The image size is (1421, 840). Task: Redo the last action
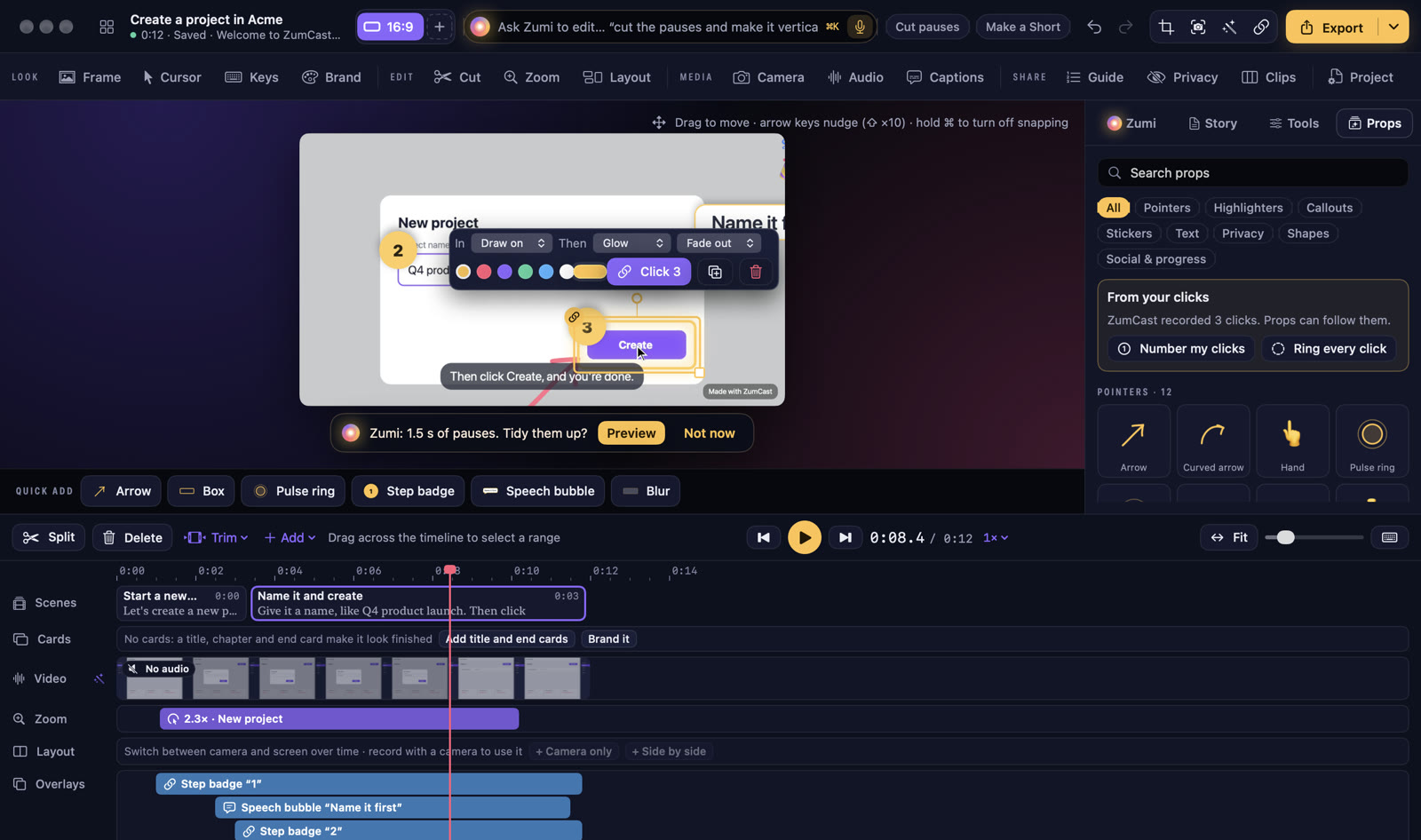pyautogui.click(x=1125, y=27)
